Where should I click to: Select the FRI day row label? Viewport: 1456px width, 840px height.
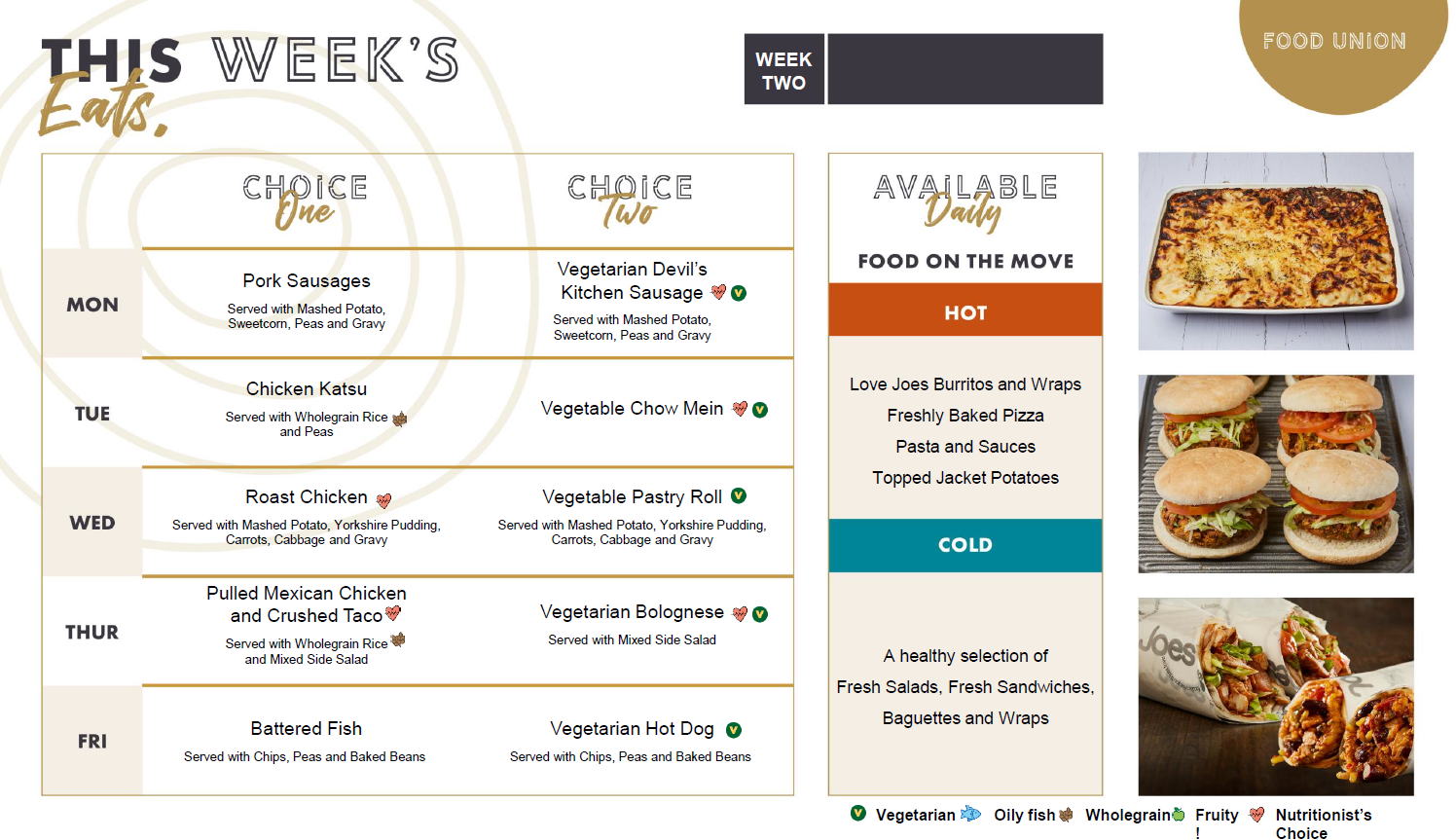[92, 742]
